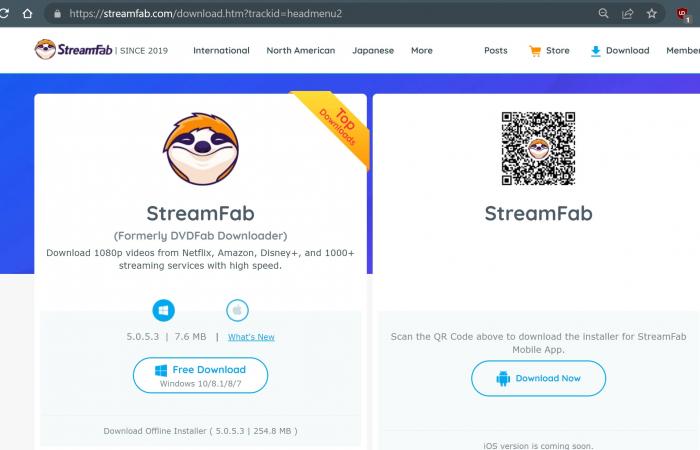Click the share page icon
This screenshot has width=700, height=450.
[x=627, y=14]
